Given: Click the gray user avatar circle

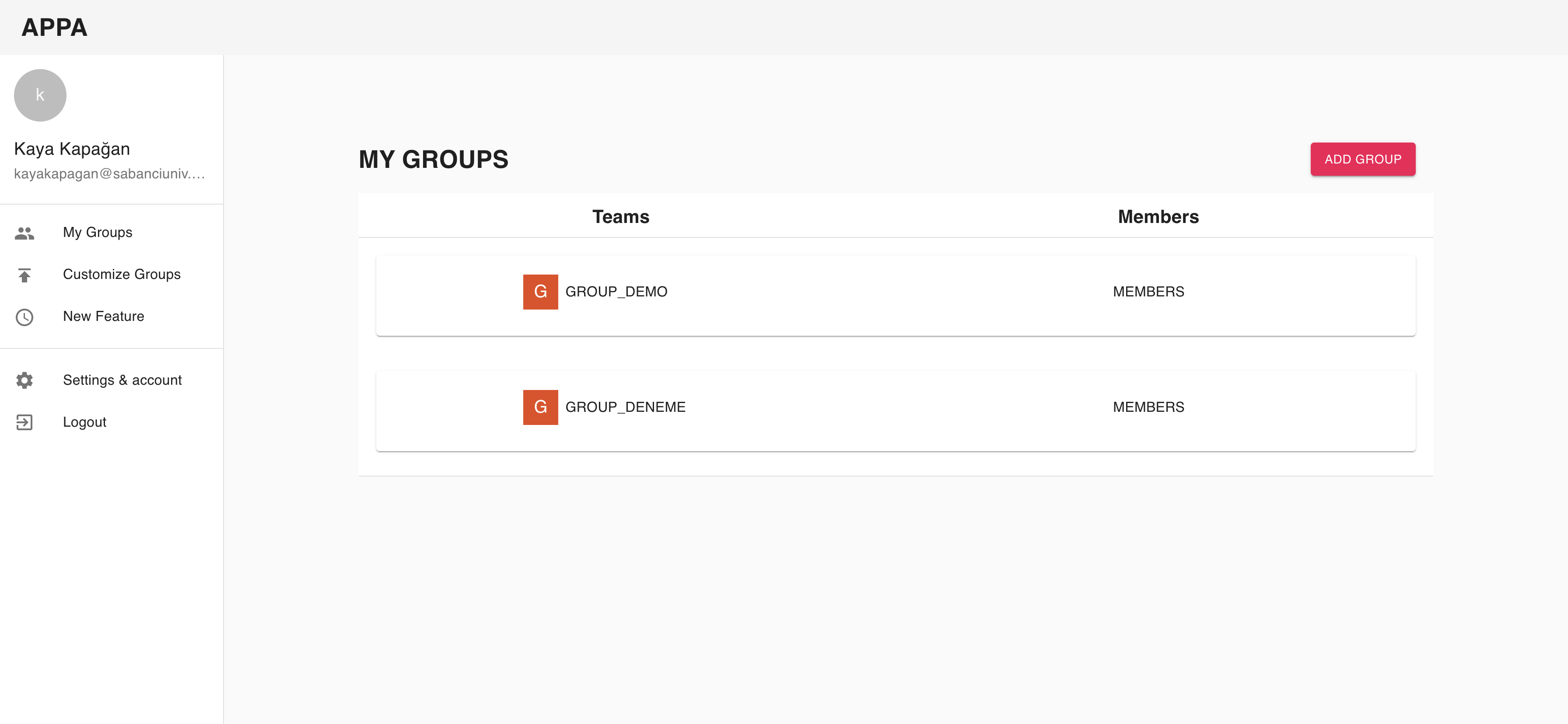Looking at the screenshot, I should pyautogui.click(x=40, y=95).
